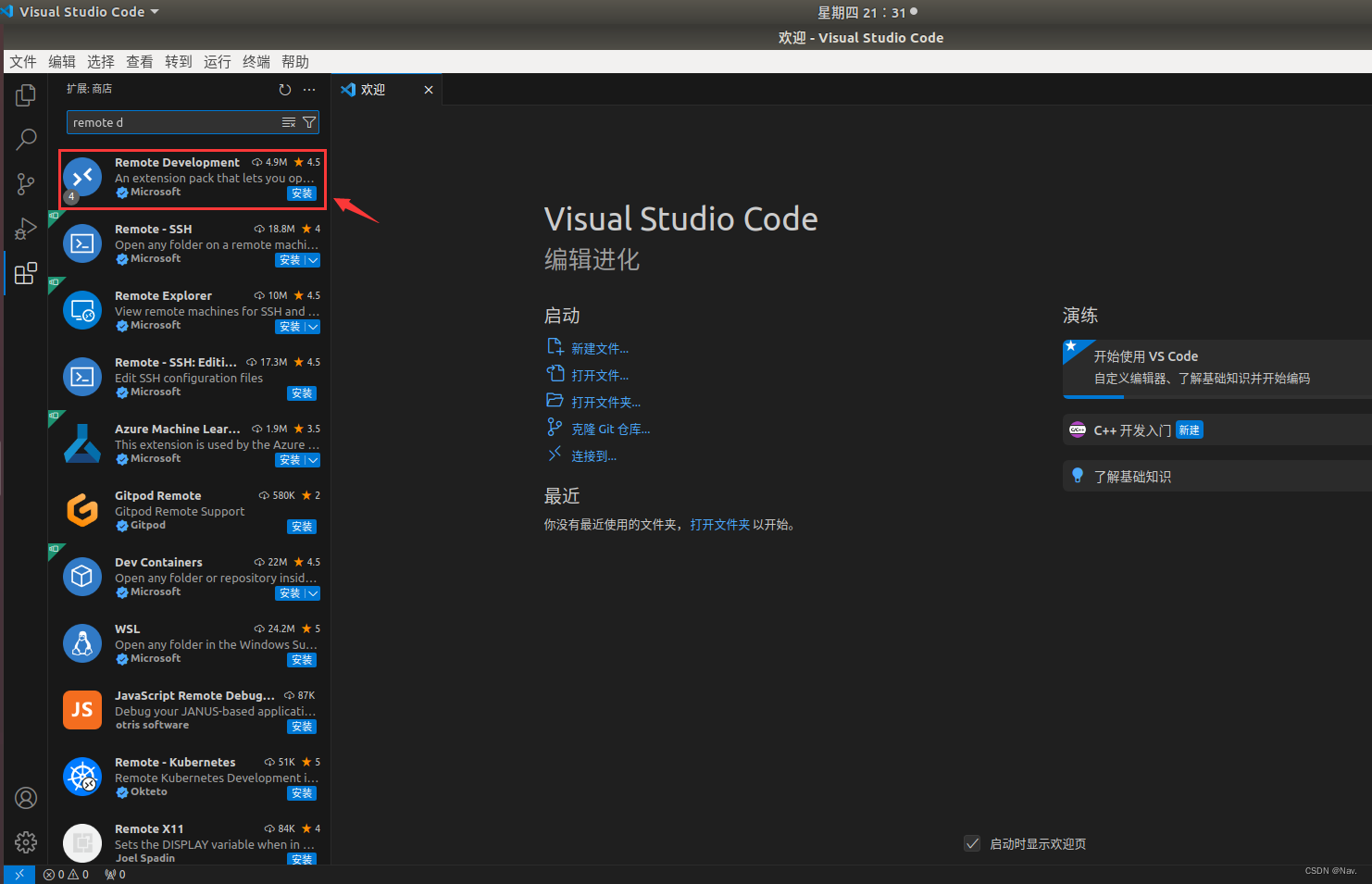Select Remote - SSH extension icon
The height and width of the screenshot is (884, 1372).
(x=82, y=243)
